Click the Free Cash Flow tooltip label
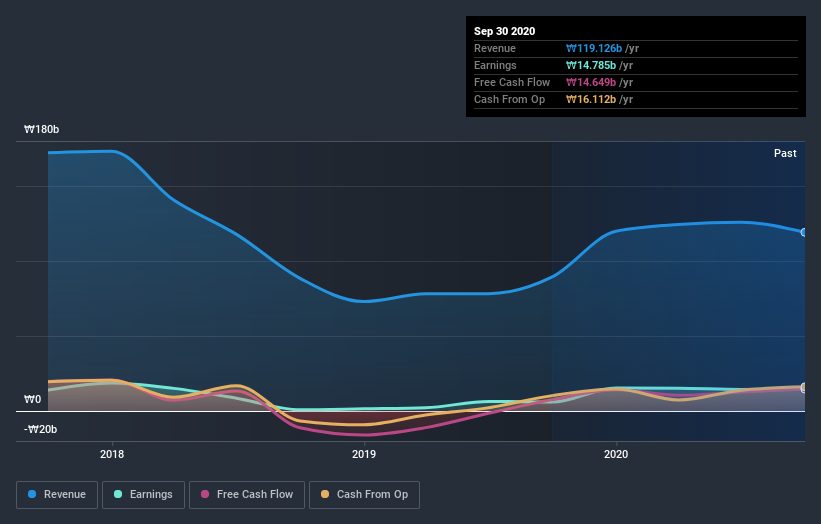 [512, 82]
